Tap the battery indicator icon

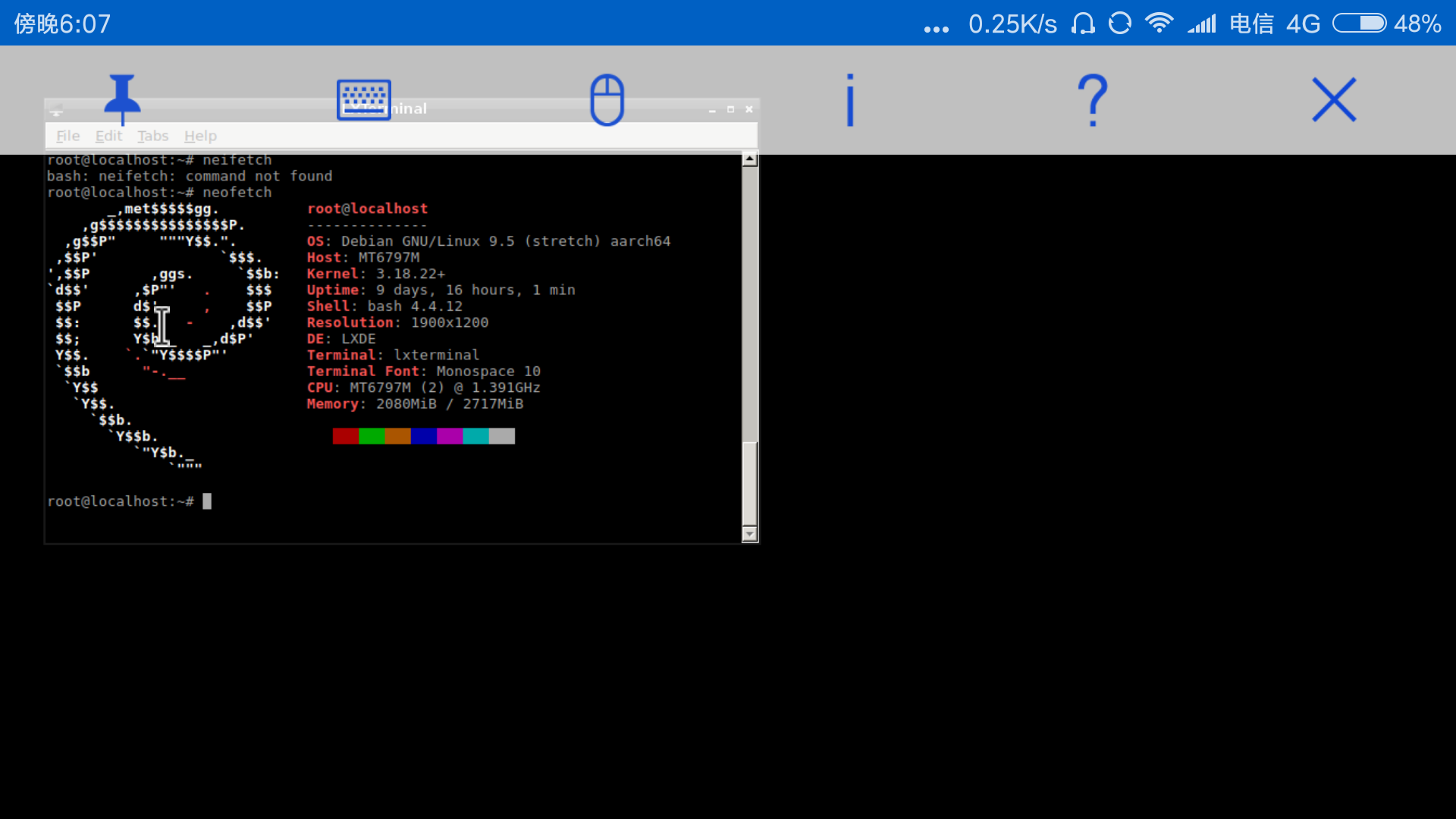(1359, 24)
